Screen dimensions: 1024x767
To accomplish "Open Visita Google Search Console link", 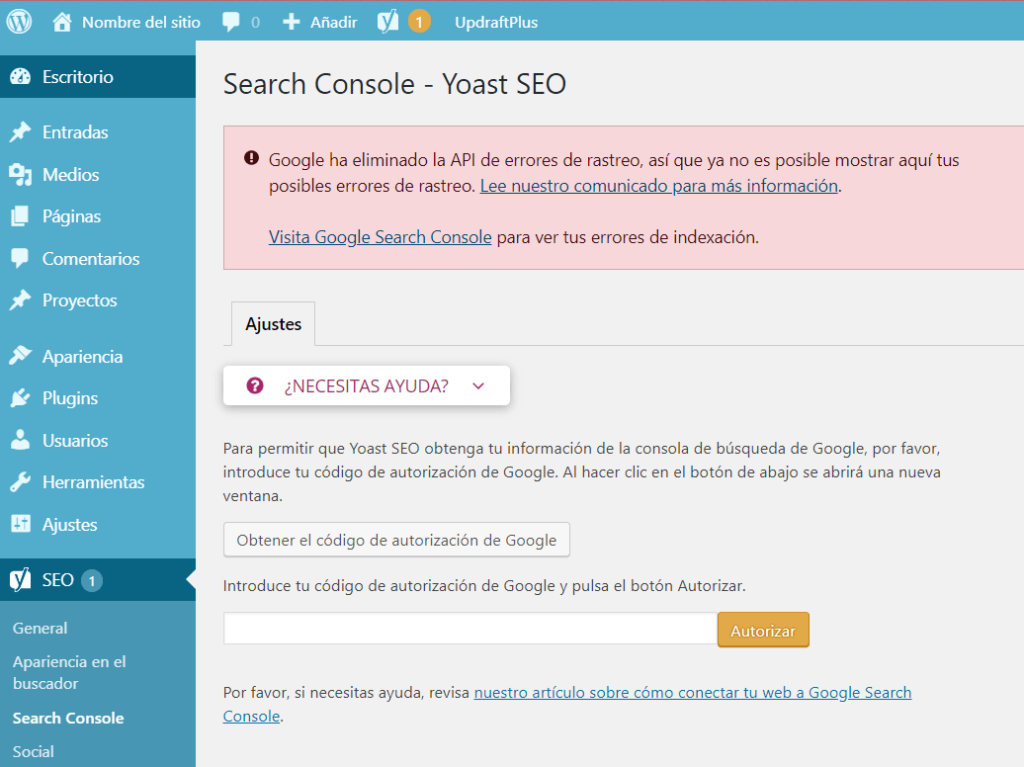I will 380,237.
